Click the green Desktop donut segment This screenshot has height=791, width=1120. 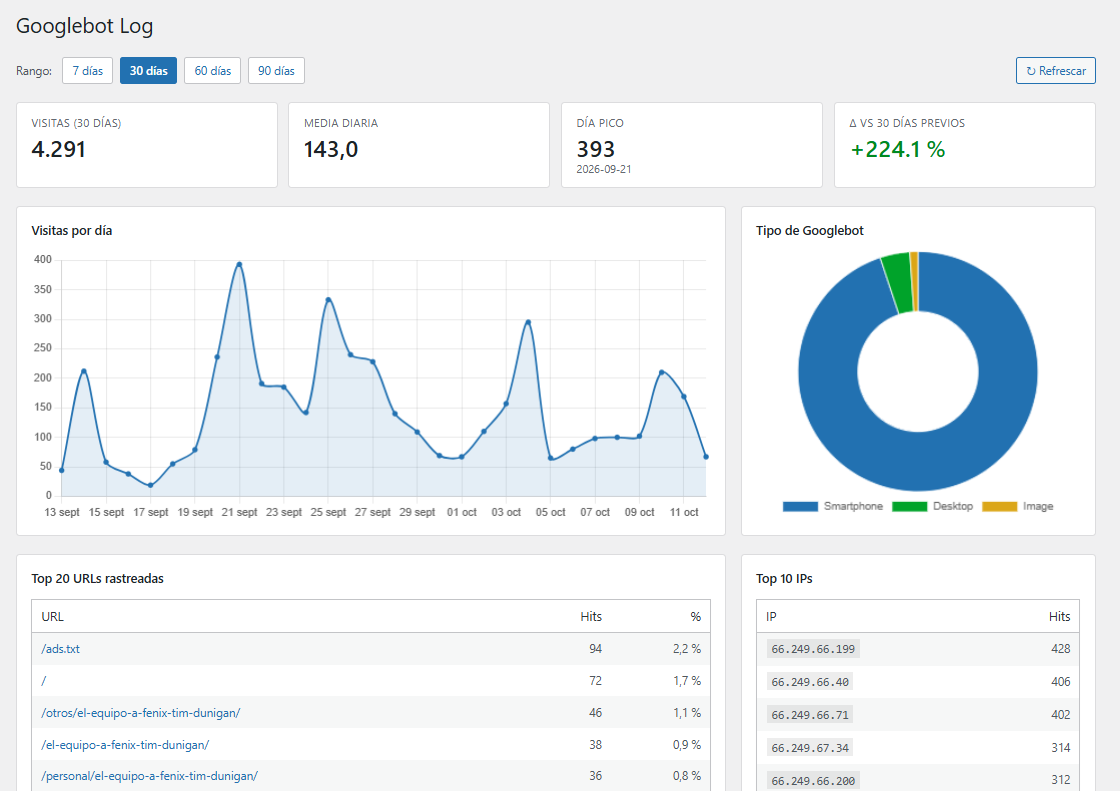897,284
